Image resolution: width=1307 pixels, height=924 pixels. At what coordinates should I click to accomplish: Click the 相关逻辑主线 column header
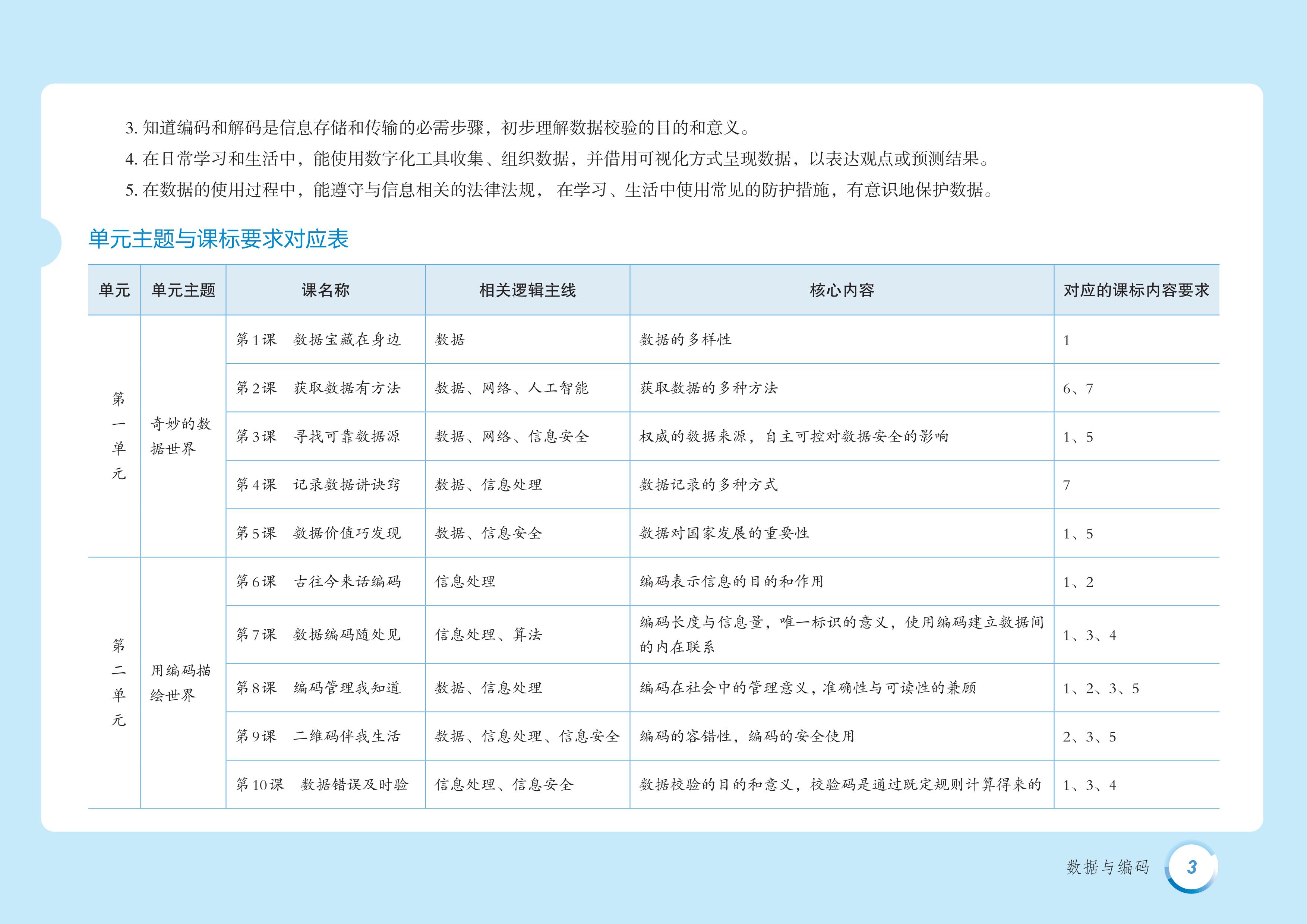click(x=527, y=290)
